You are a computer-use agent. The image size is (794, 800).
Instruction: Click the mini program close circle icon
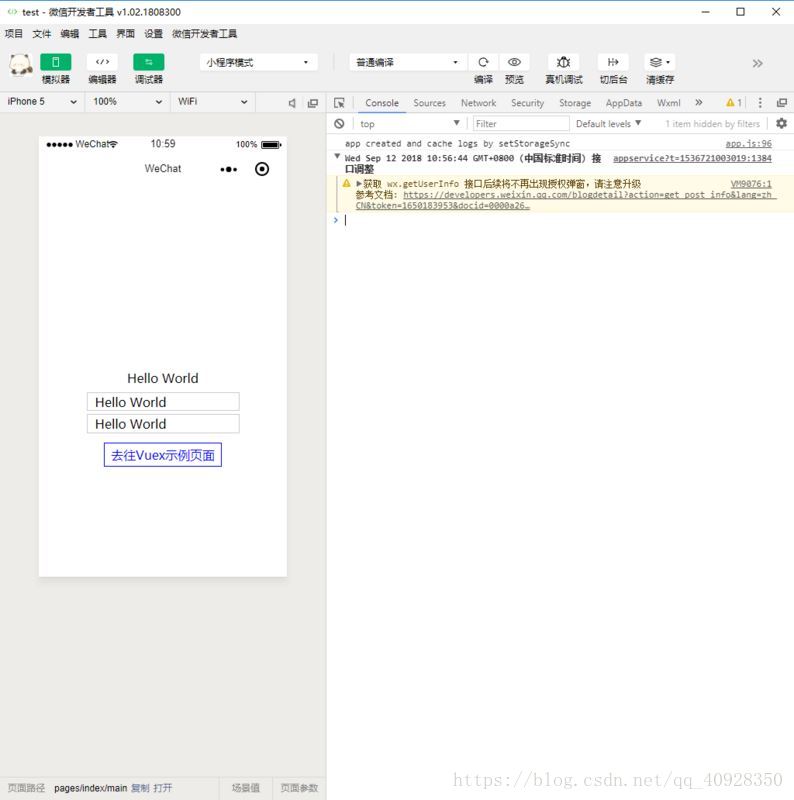click(262, 169)
